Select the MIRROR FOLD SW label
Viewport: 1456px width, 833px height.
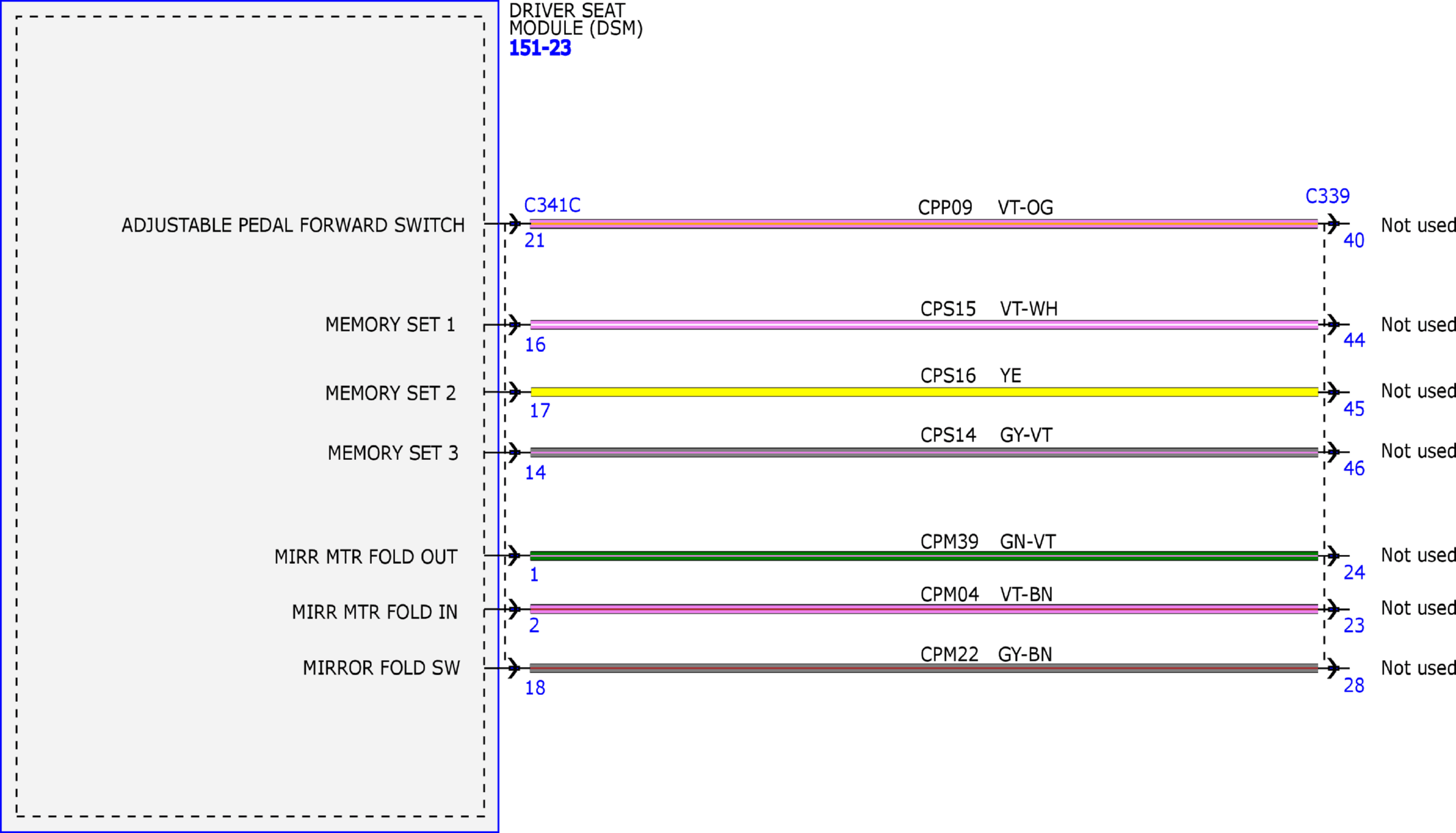coord(381,668)
